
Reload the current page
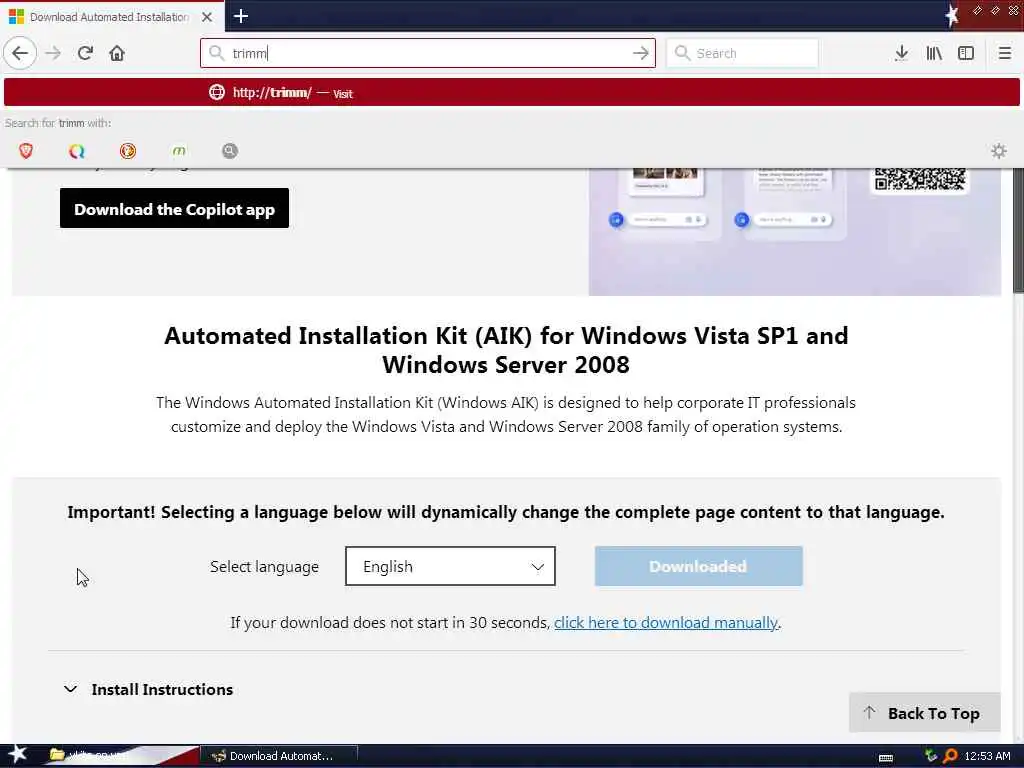click(85, 53)
